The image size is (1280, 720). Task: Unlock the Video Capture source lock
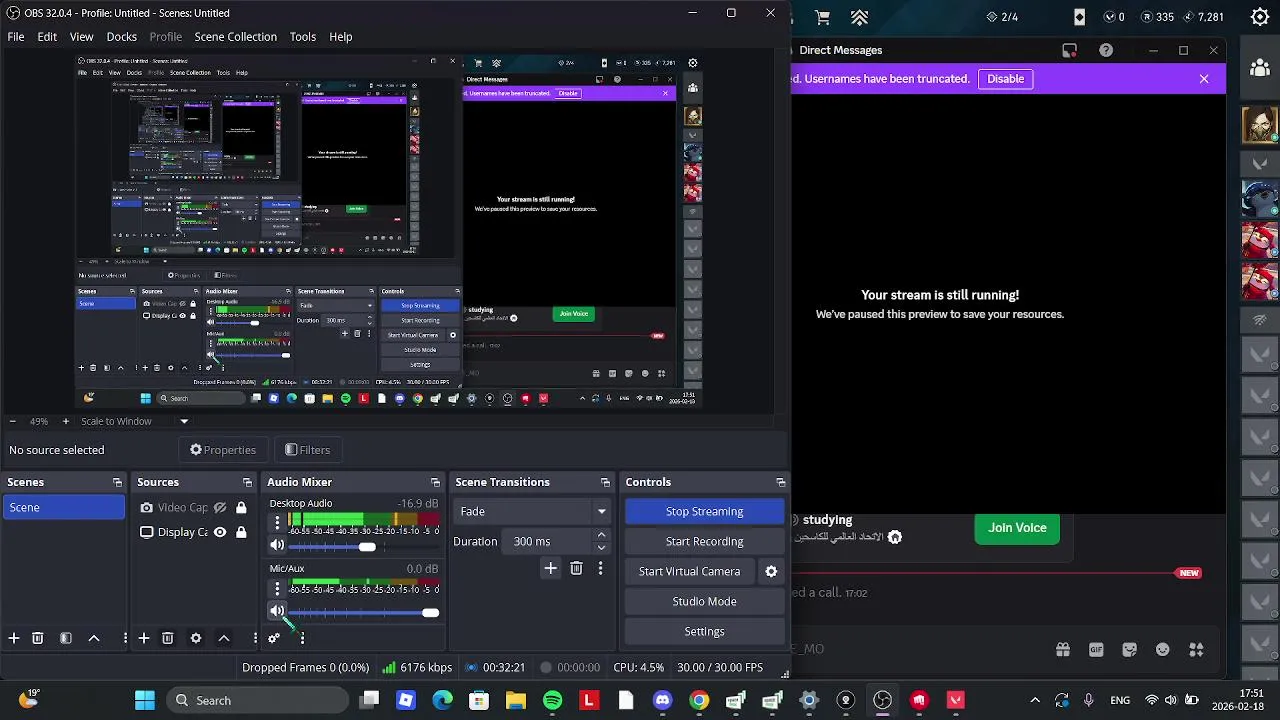[x=241, y=507]
